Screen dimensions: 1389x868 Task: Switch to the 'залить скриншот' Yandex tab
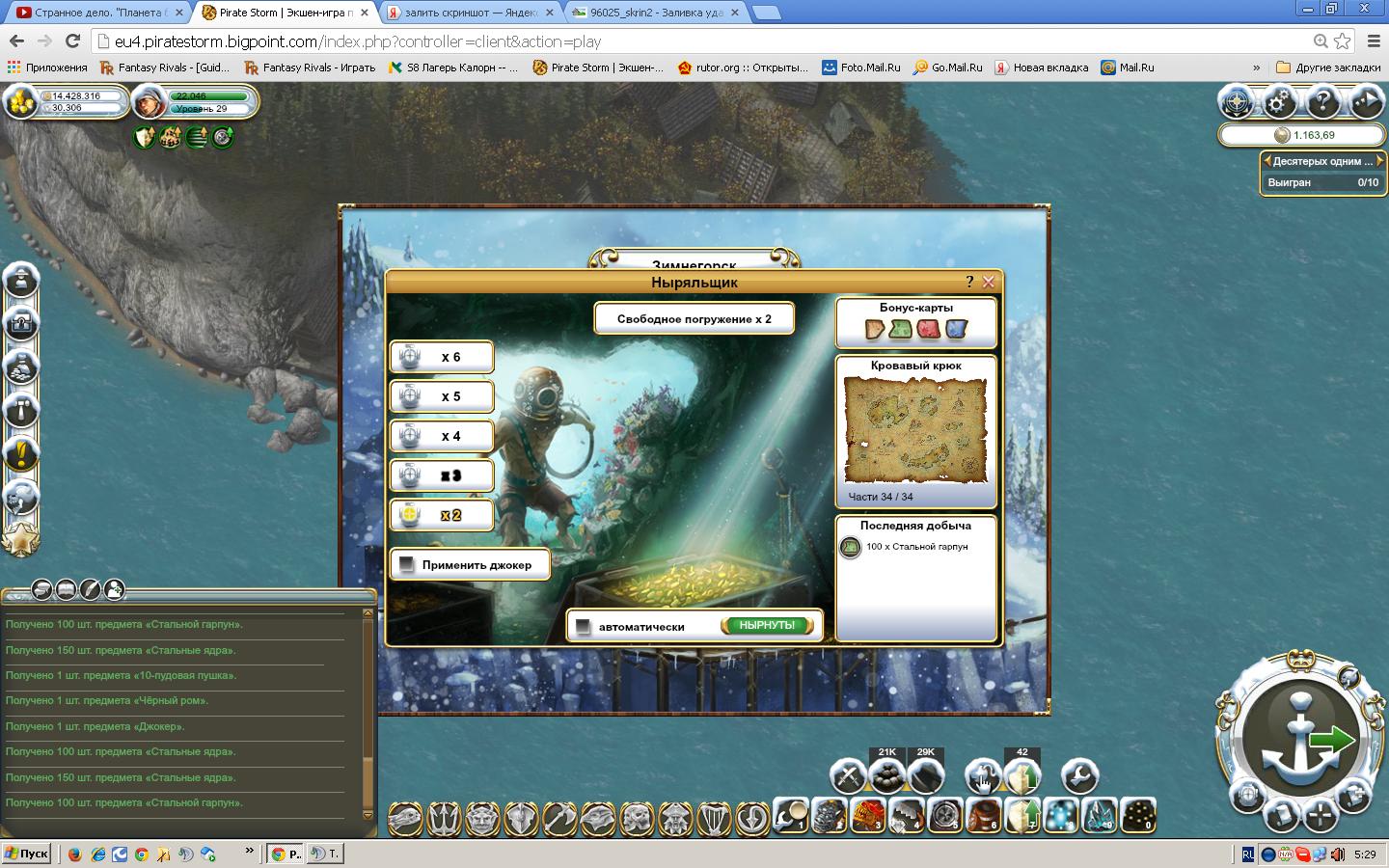coord(472,13)
